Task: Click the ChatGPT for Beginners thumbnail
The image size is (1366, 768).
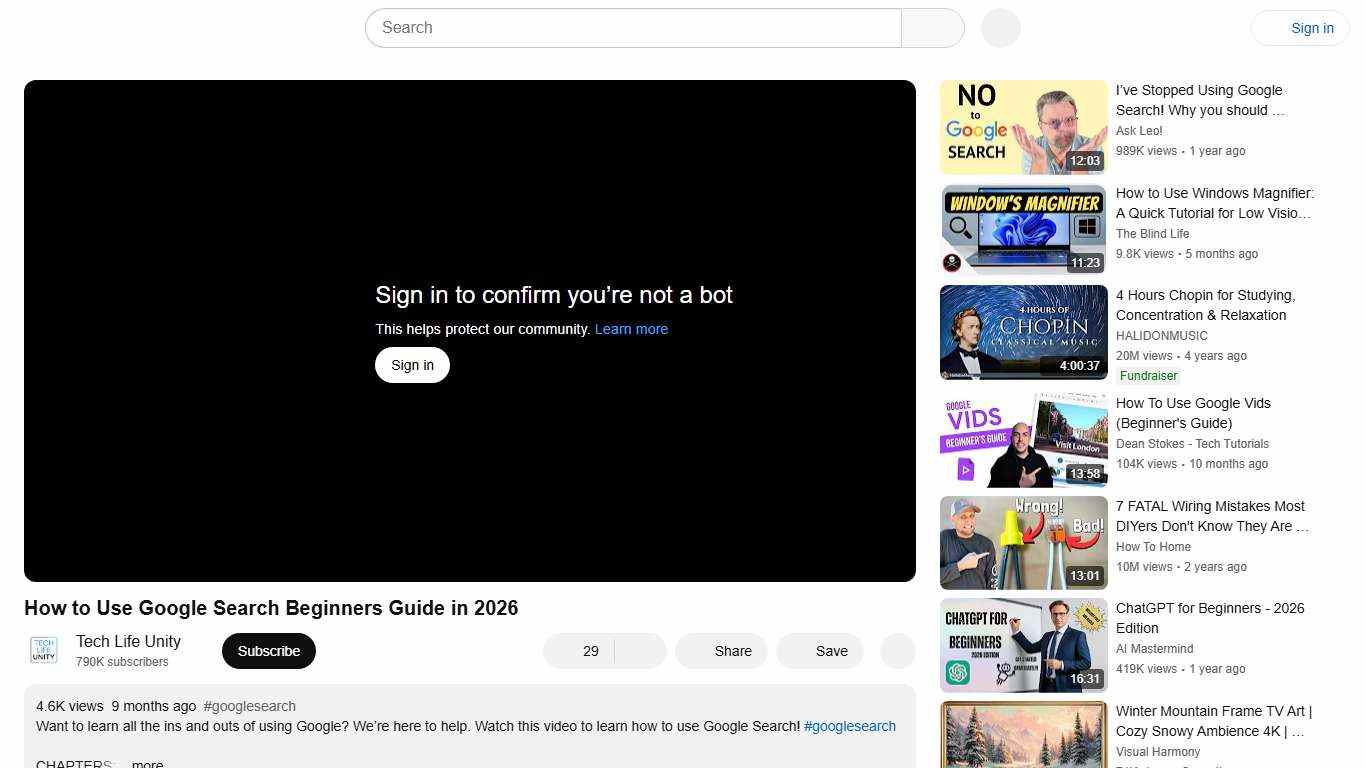Action: (x=1023, y=645)
